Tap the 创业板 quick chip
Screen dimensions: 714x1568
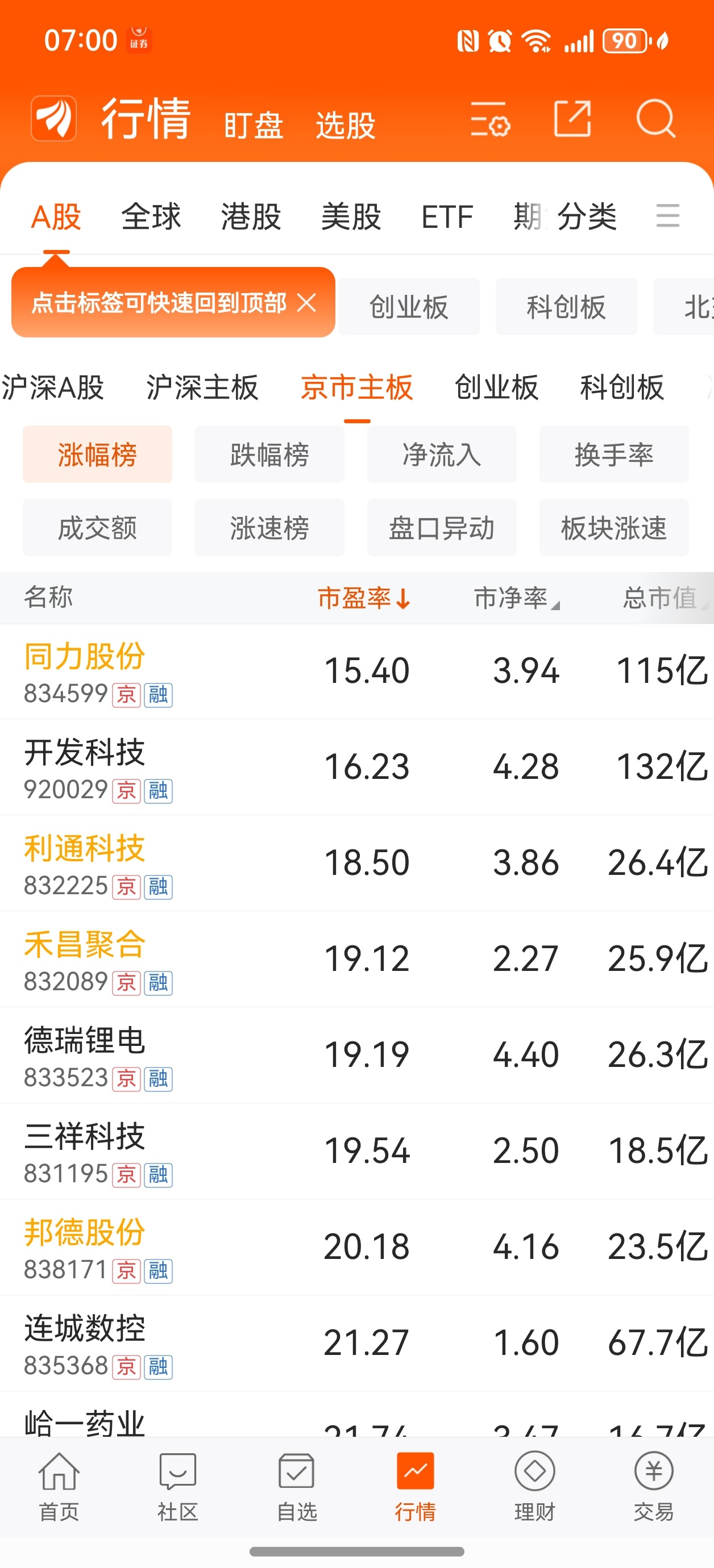pos(409,307)
